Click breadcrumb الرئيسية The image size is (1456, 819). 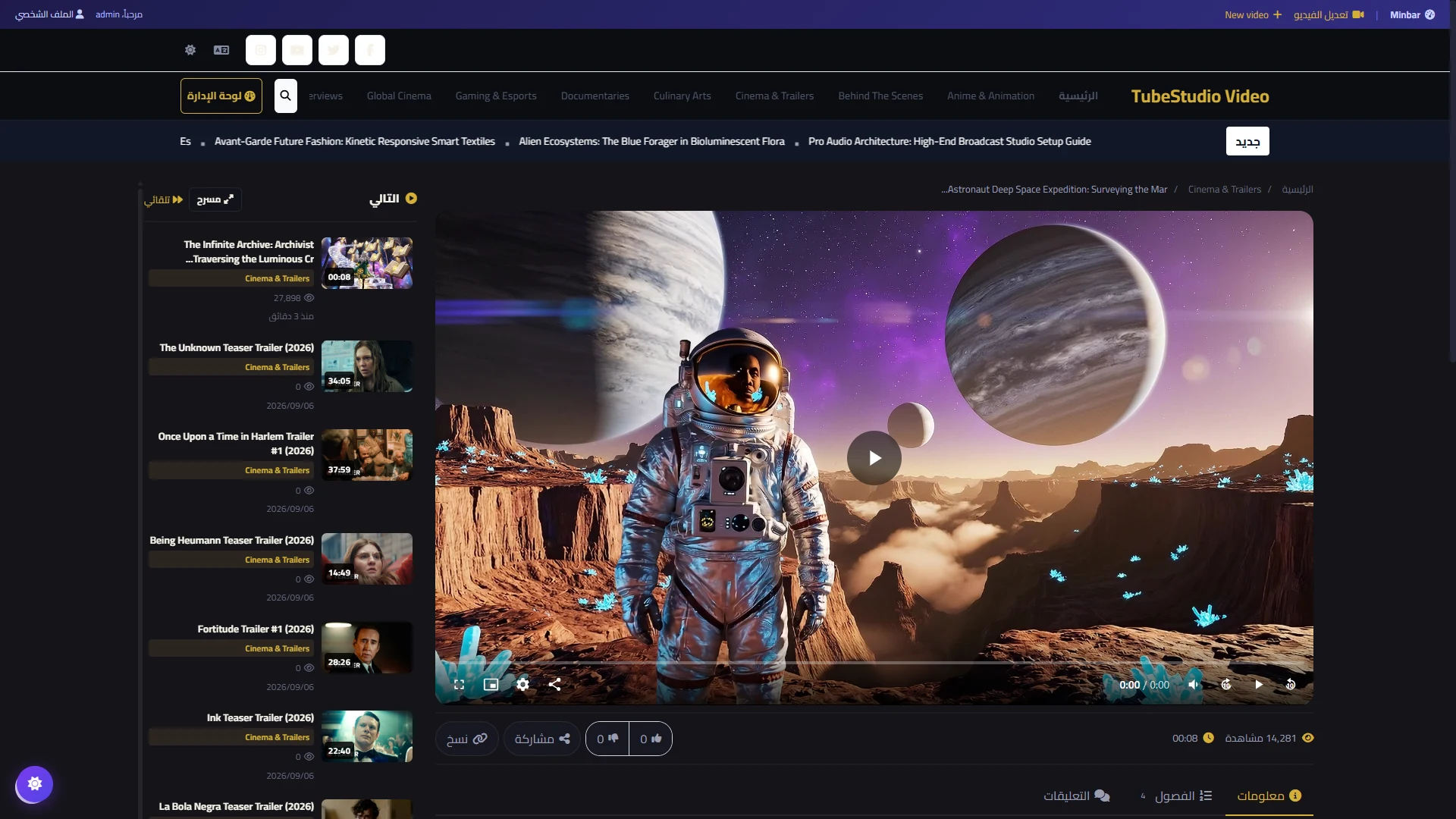click(1298, 190)
